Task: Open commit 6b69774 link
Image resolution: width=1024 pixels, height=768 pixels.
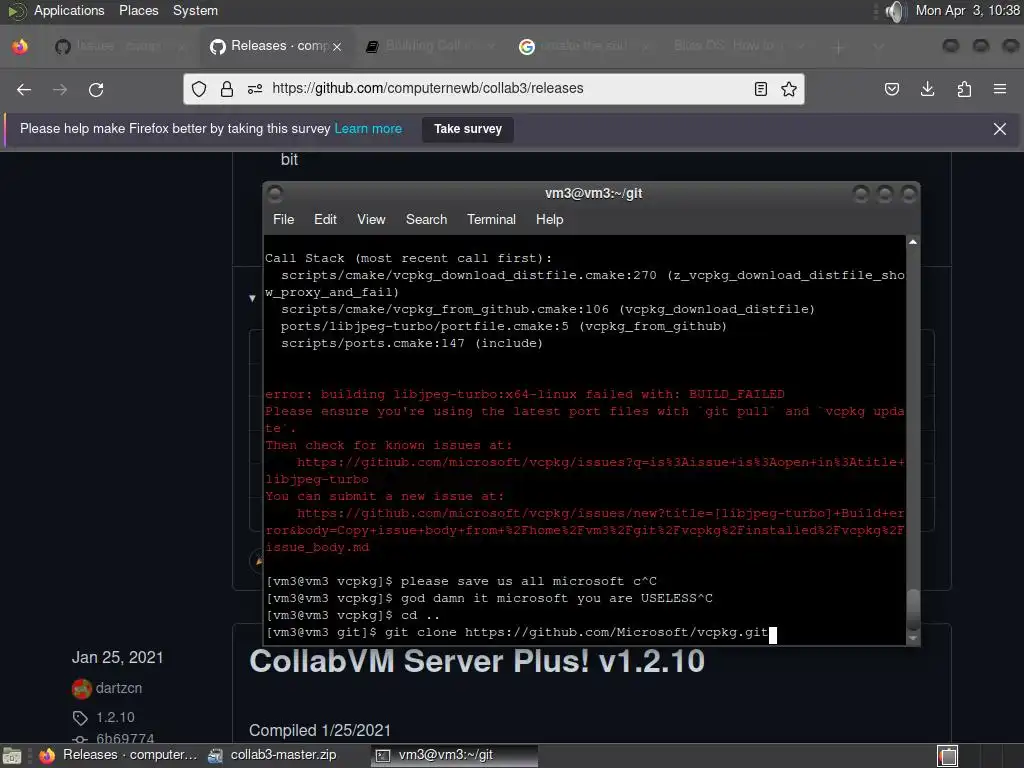Action: (125, 739)
